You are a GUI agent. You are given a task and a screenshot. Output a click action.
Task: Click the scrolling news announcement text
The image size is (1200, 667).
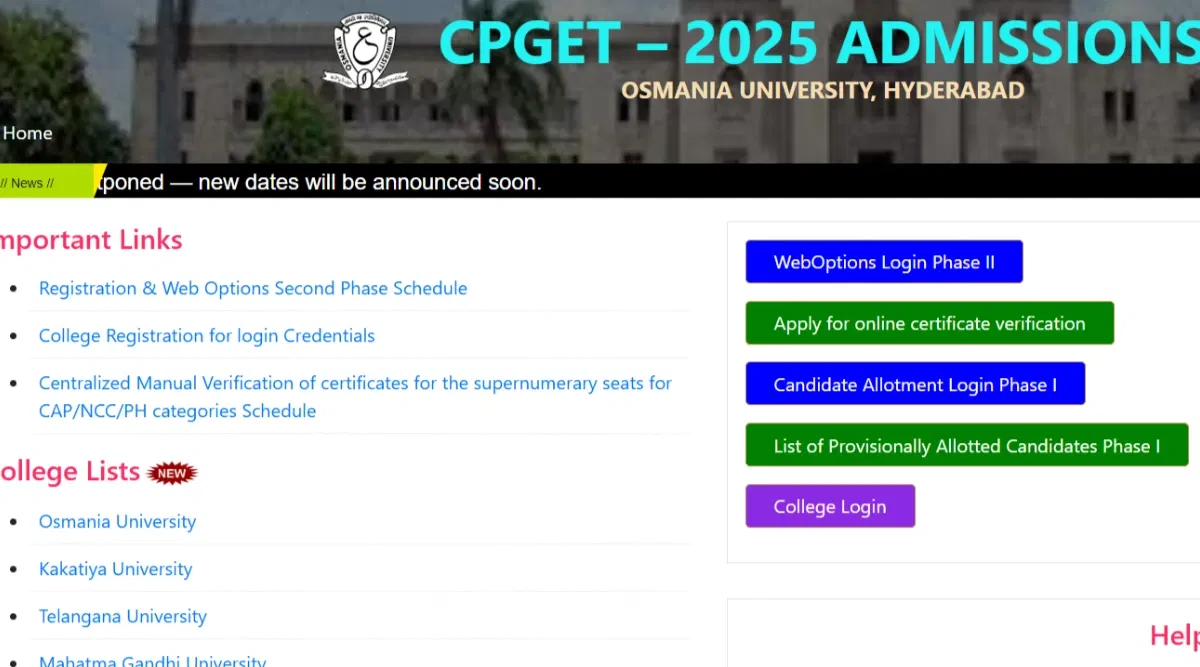point(320,182)
